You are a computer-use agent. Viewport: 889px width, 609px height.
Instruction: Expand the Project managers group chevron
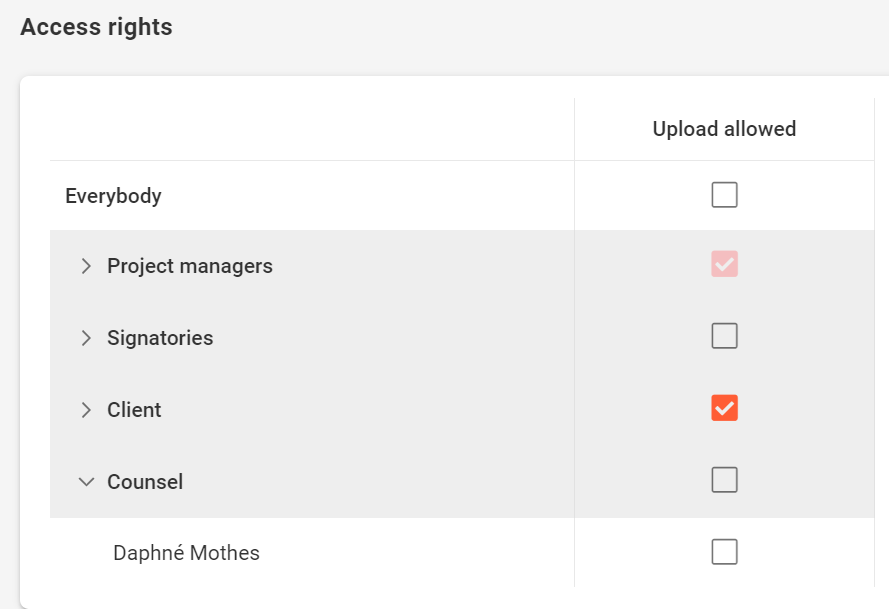[x=86, y=266]
